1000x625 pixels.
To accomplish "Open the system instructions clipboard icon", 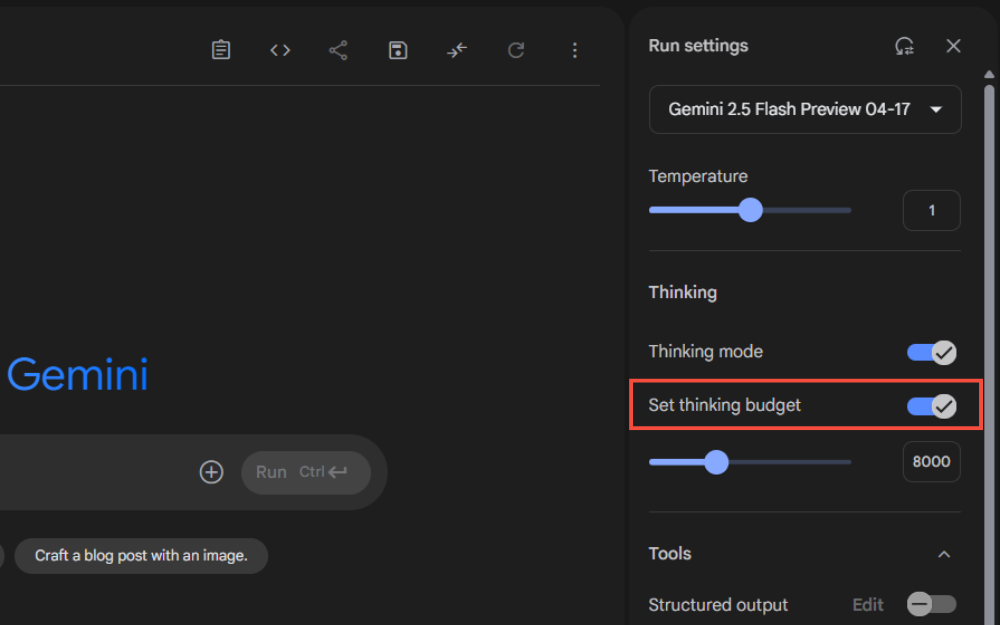I will point(221,50).
